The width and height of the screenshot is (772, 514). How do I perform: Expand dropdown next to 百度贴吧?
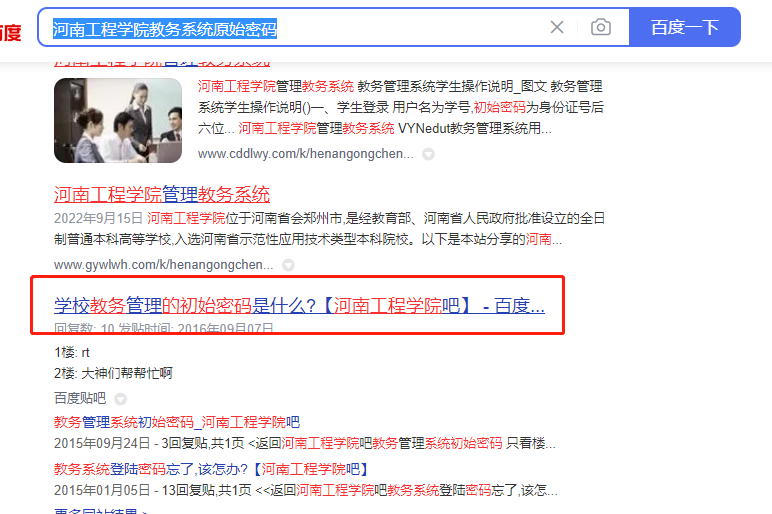pos(120,398)
